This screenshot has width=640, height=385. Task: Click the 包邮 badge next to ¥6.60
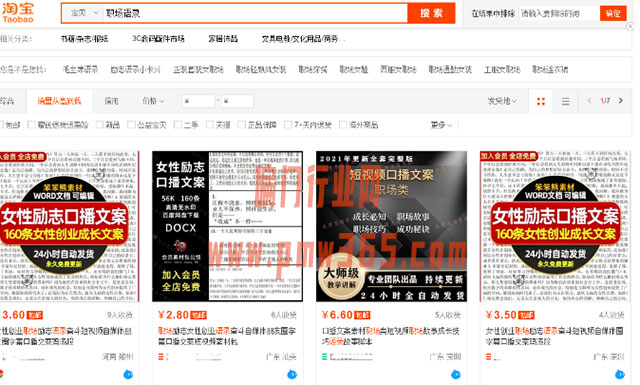pos(362,315)
